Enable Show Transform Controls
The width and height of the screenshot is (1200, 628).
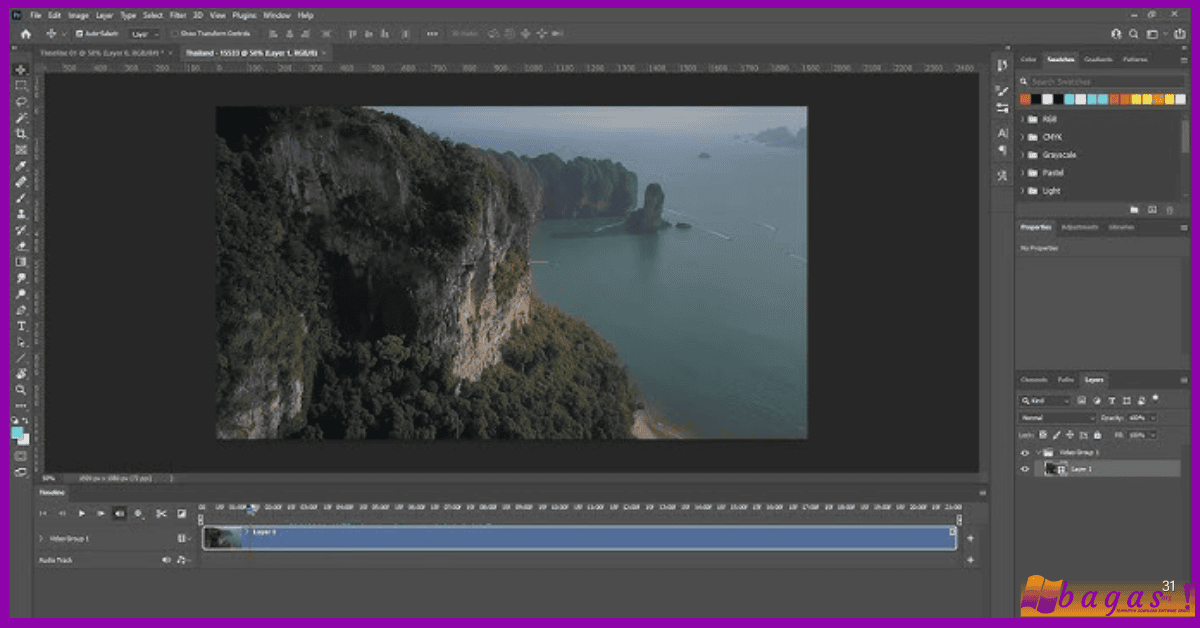coord(176,33)
